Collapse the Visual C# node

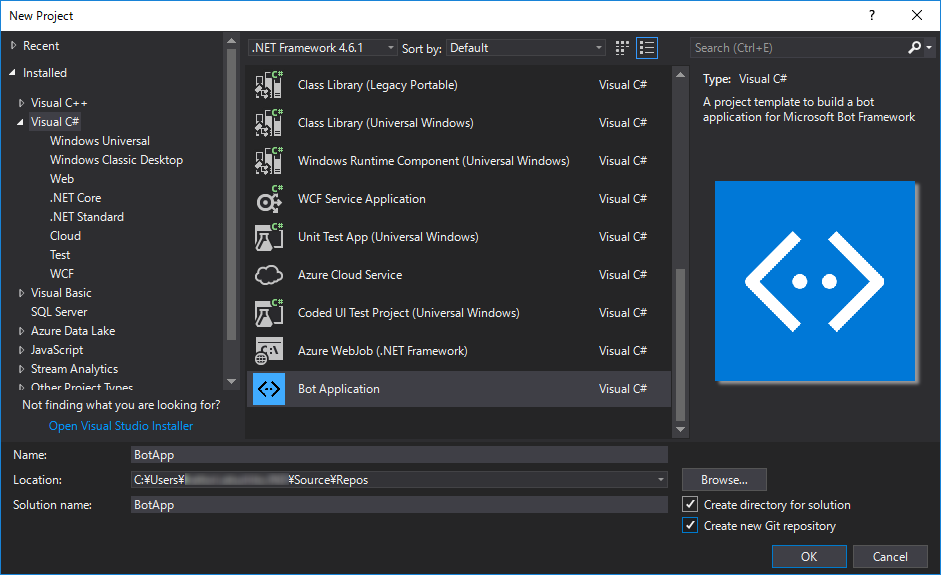pyautogui.click(x=20, y=122)
